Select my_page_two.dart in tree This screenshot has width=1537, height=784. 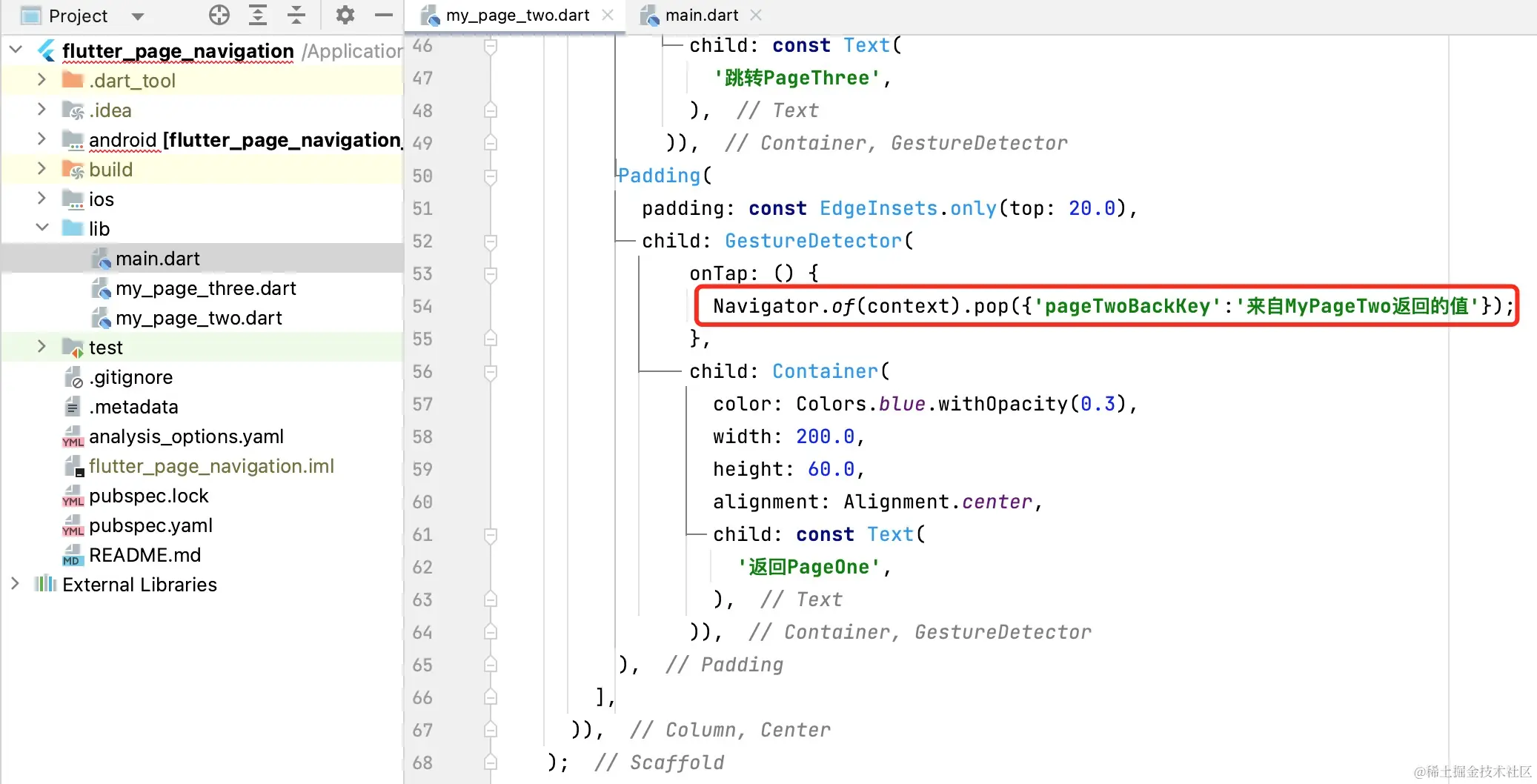click(x=199, y=318)
